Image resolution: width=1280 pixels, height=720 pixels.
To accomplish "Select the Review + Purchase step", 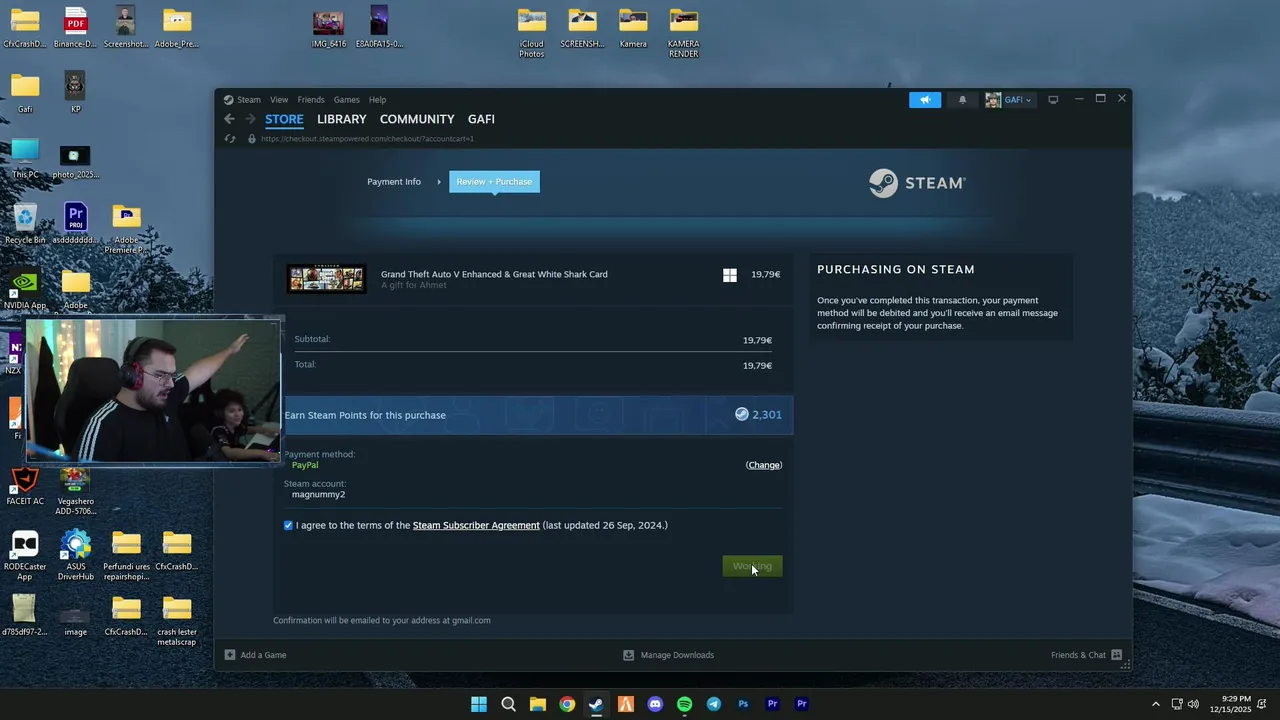I will 494,182.
